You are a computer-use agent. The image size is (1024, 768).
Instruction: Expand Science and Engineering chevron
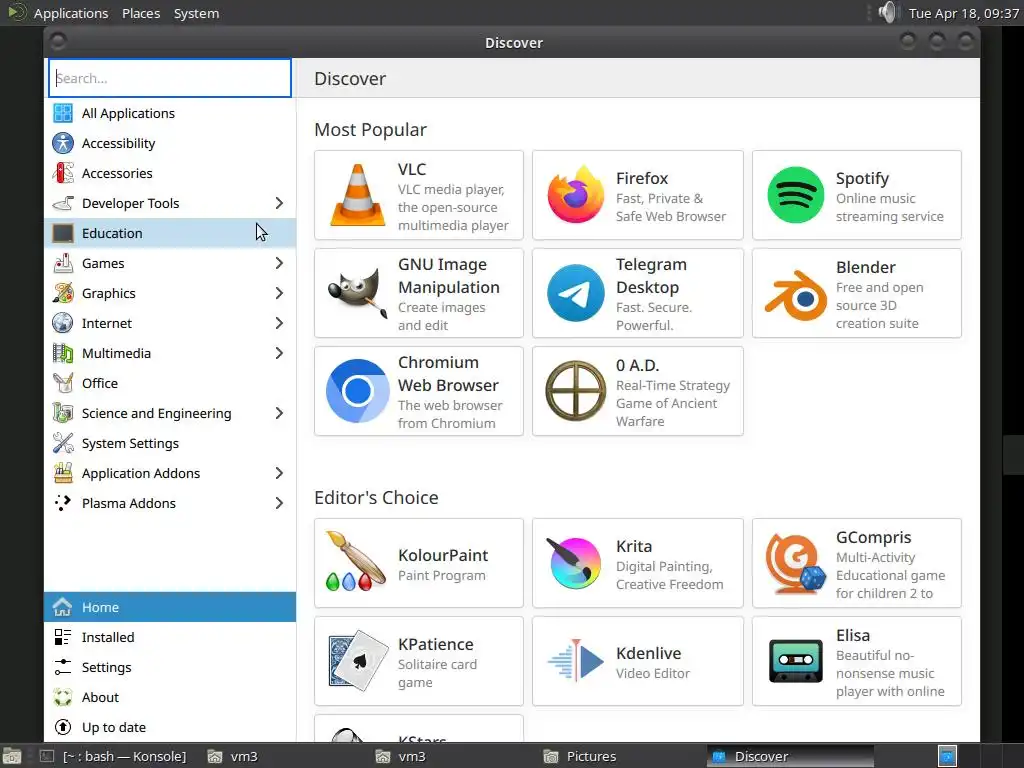pyautogui.click(x=280, y=413)
